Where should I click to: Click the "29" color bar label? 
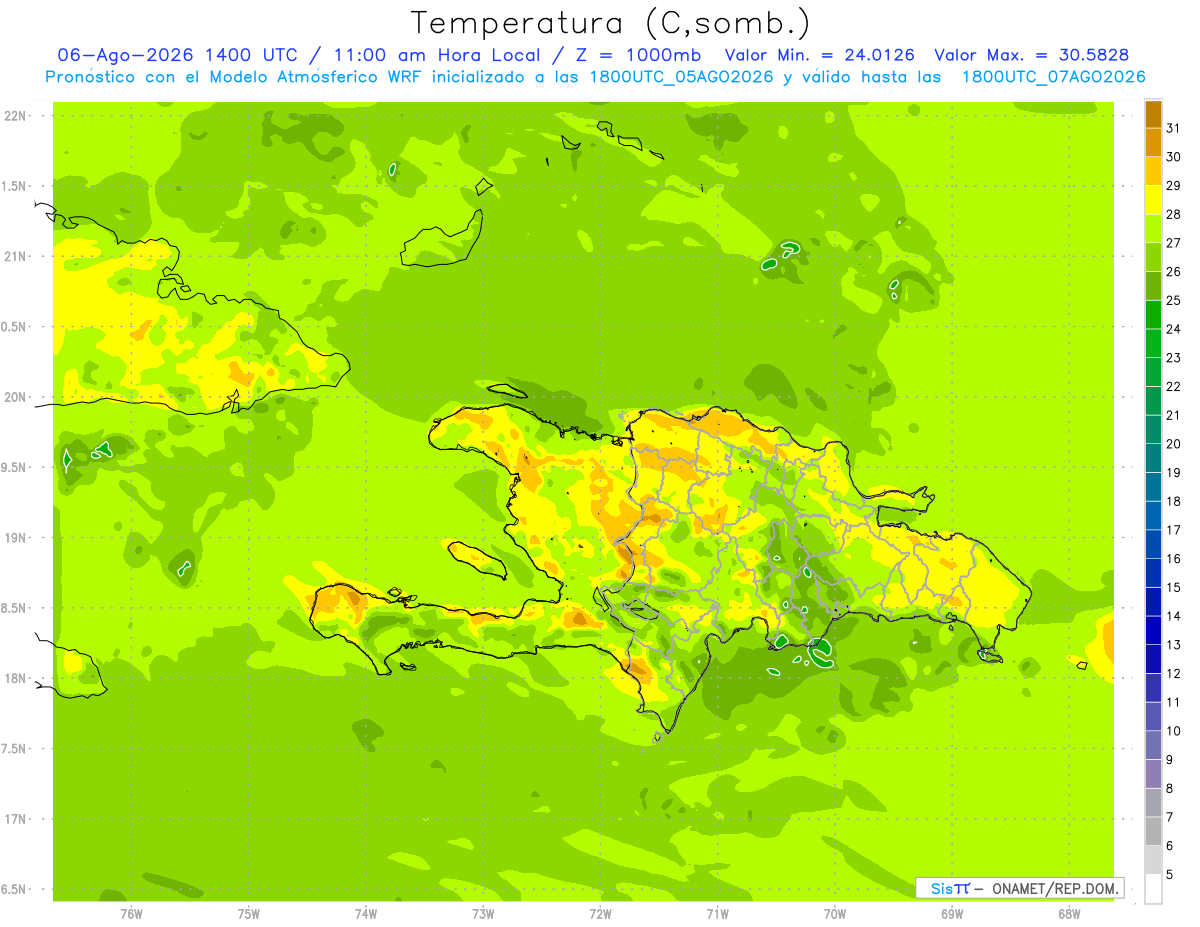[x=1173, y=185]
